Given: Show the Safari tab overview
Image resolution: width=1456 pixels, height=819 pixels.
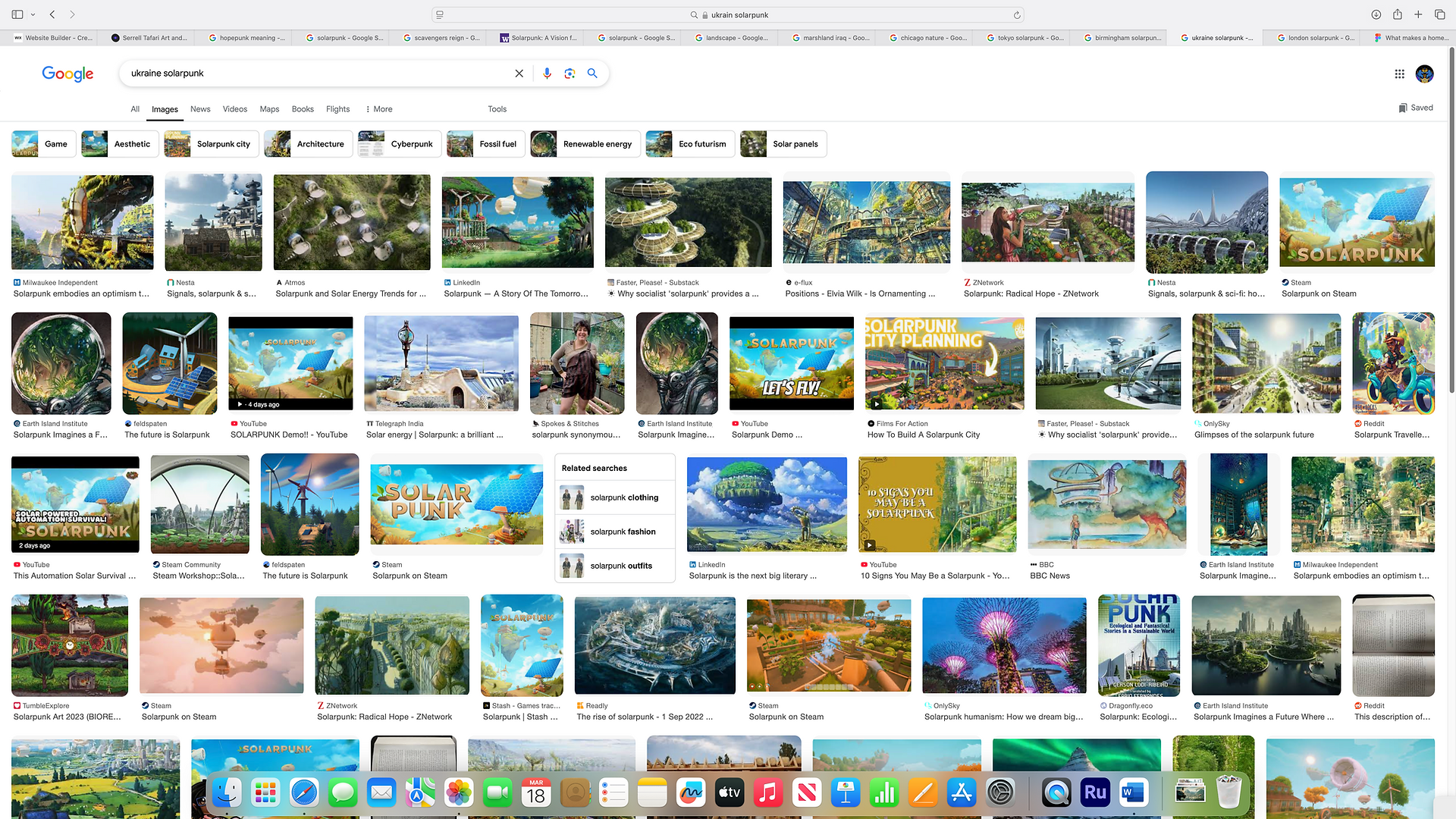Looking at the screenshot, I should point(1439,14).
